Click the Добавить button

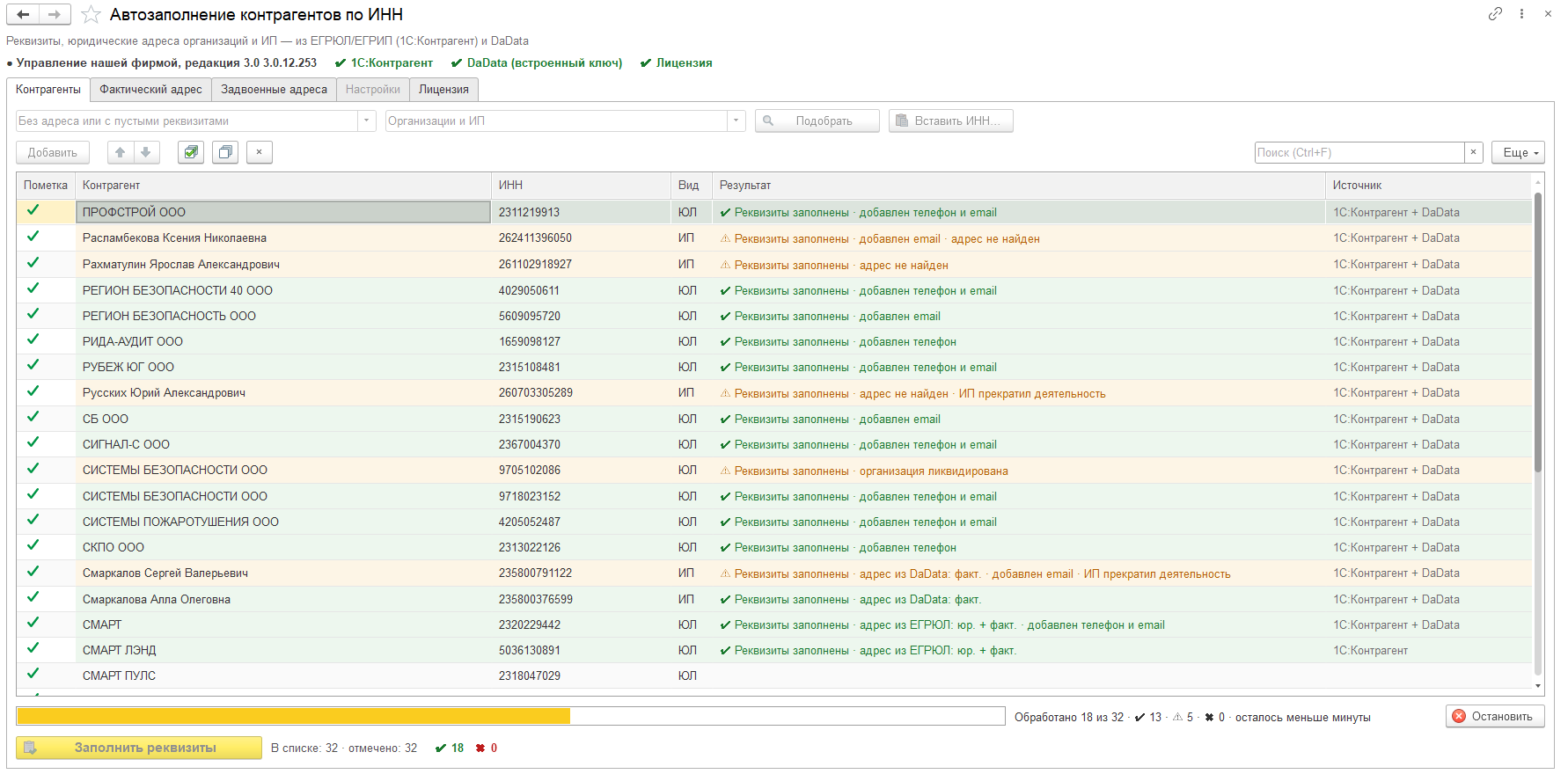point(53,152)
